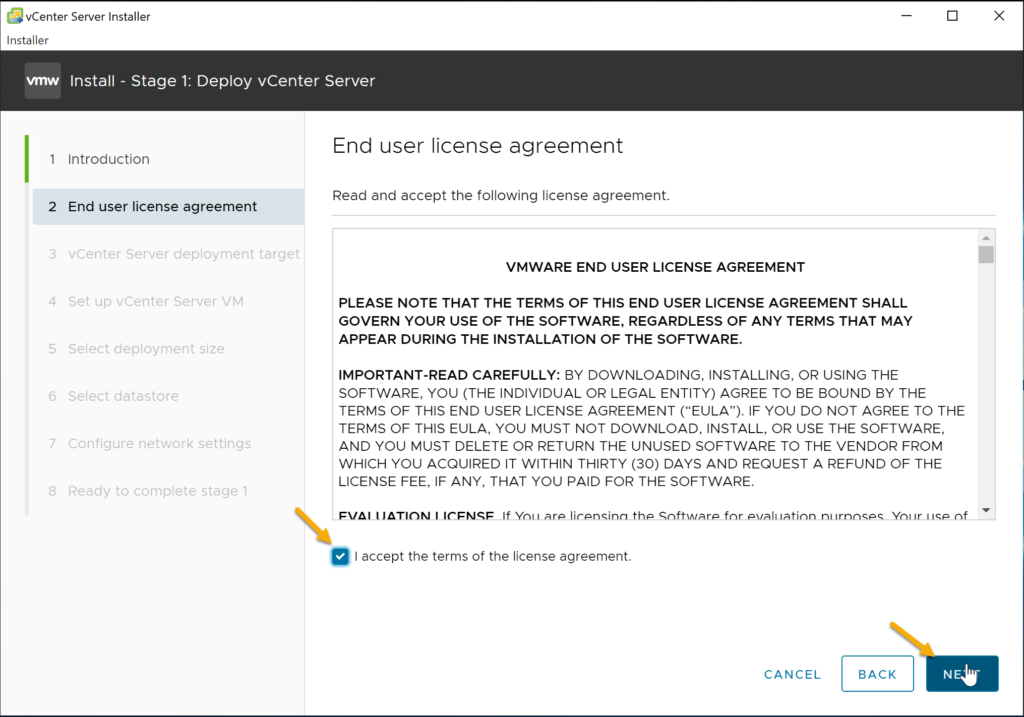Click the Cancel link
The width and height of the screenshot is (1024, 717).
click(x=792, y=674)
